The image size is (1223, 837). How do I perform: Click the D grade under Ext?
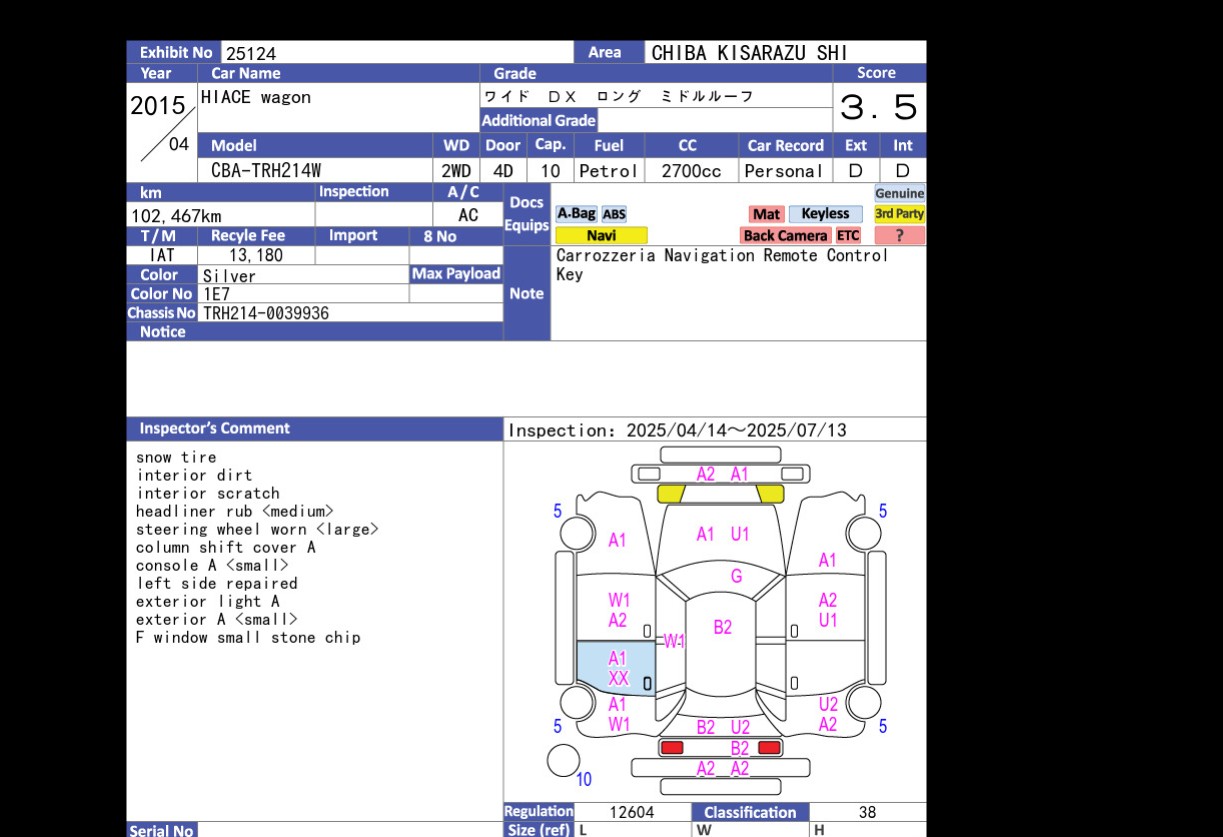coord(855,171)
